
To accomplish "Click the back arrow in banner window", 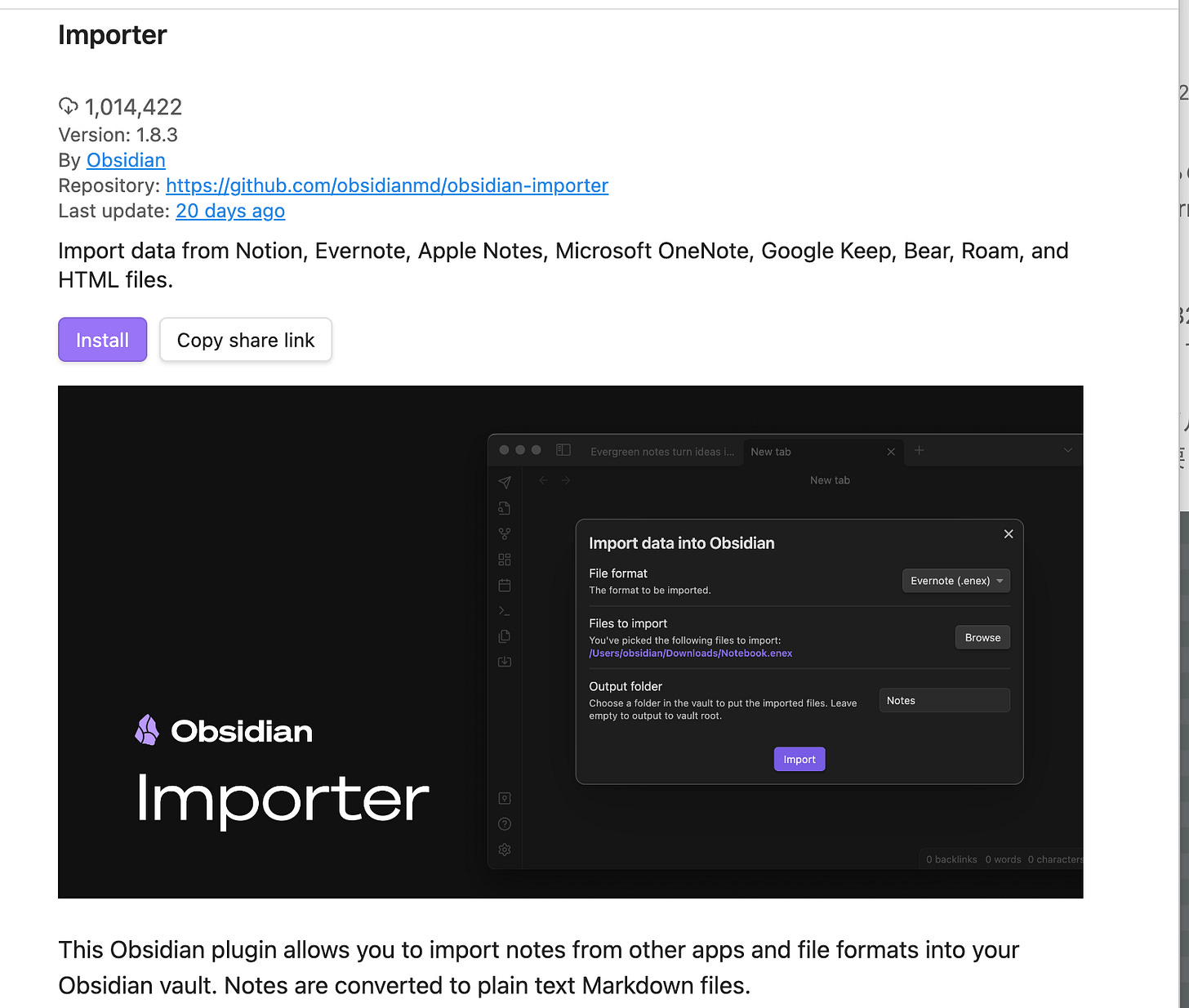I will [x=543, y=480].
